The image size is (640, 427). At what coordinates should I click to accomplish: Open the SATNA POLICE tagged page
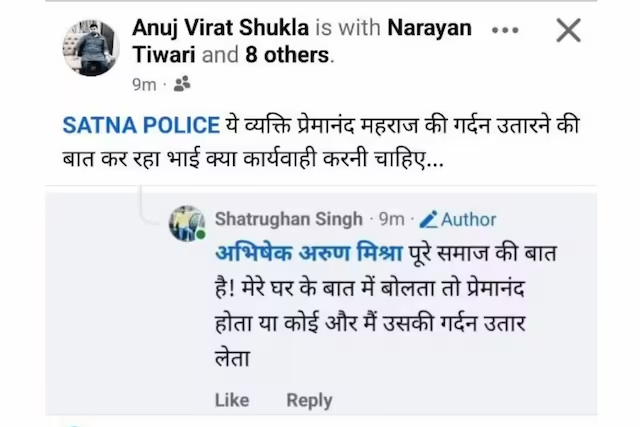(x=141, y=126)
